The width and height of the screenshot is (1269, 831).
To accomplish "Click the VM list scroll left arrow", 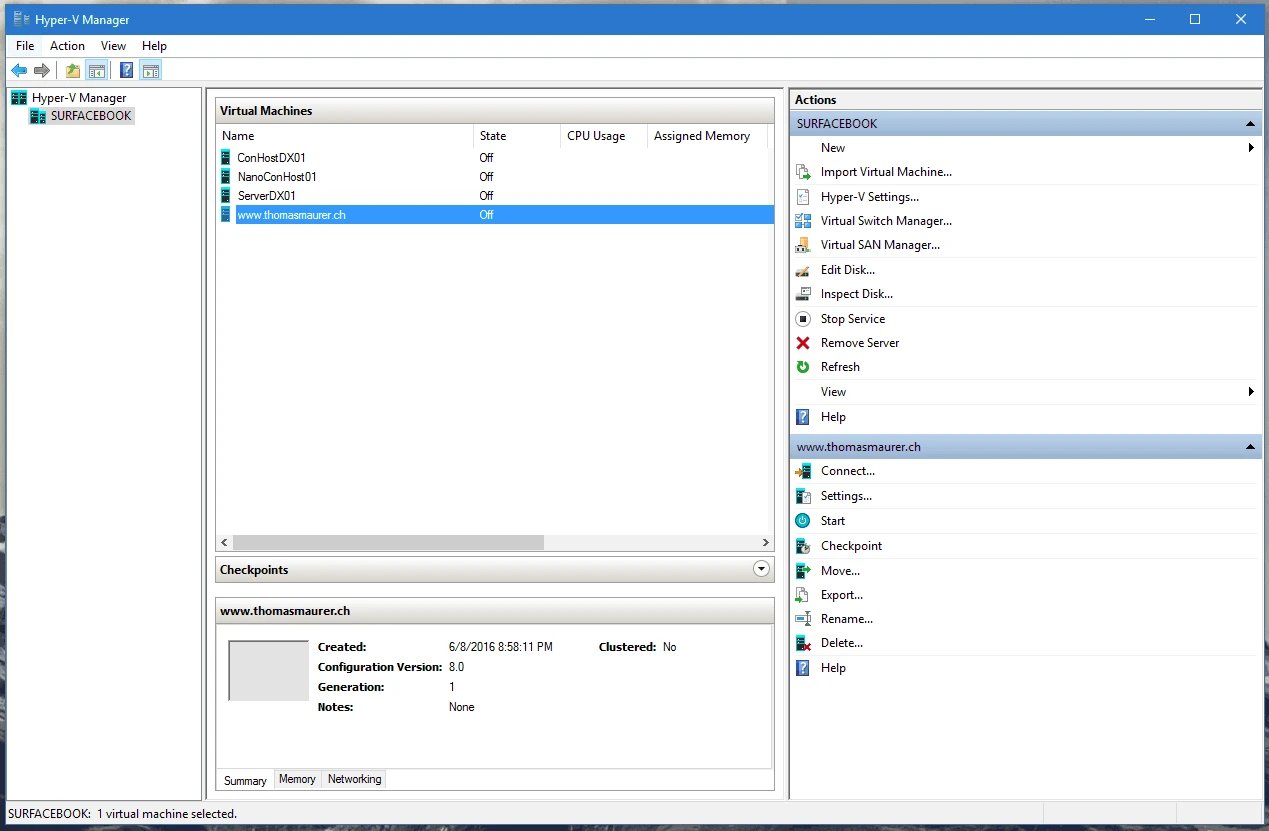I will click(225, 542).
